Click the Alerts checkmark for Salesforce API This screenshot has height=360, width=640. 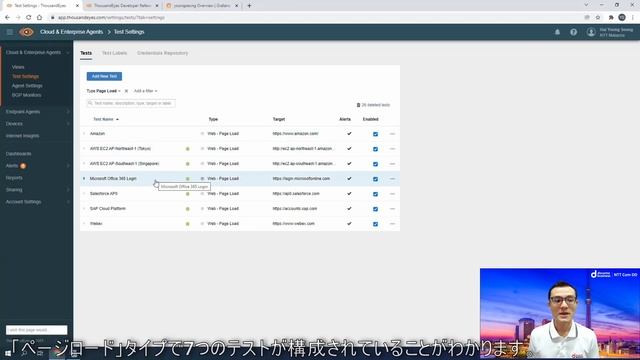tap(349, 193)
